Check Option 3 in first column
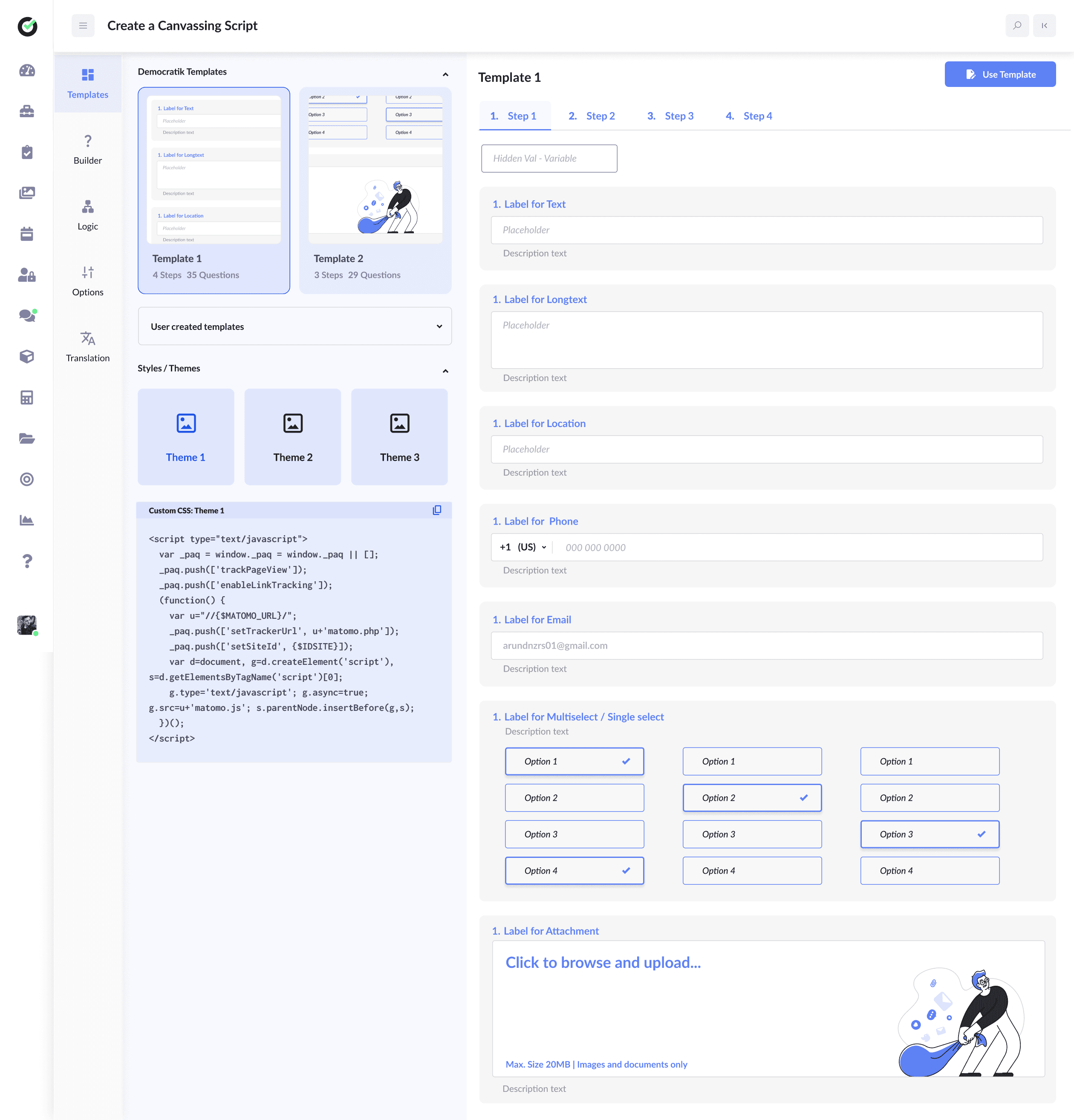 point(575,834)
